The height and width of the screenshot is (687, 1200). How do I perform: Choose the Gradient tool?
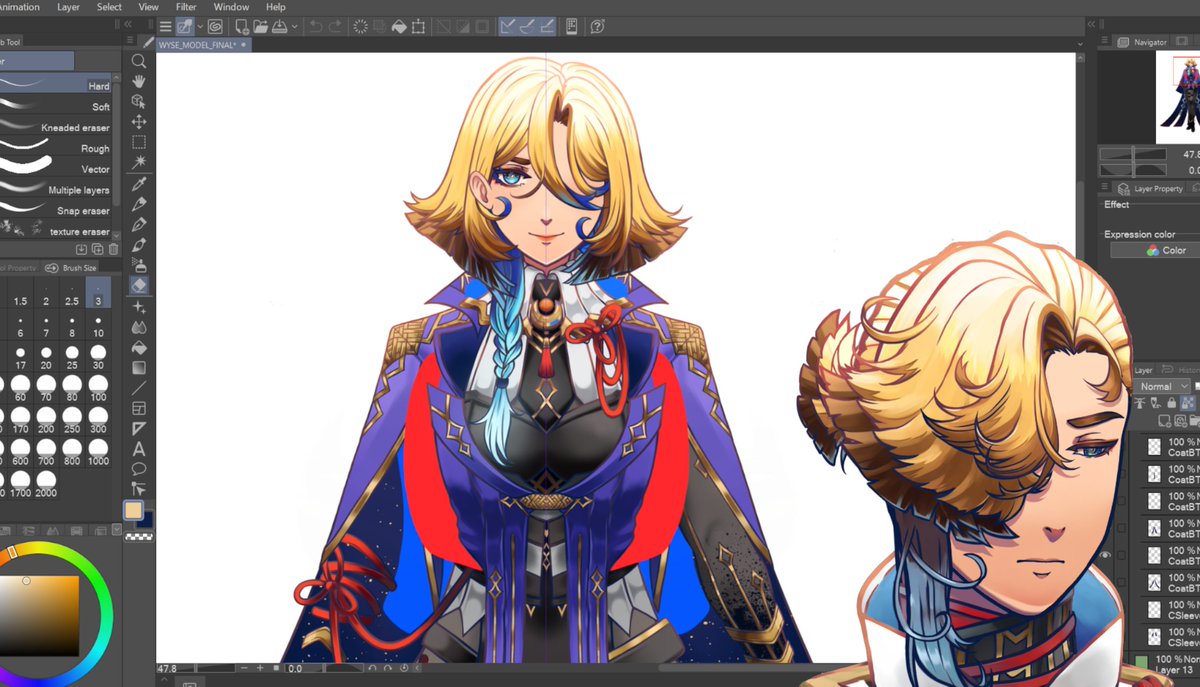(140, 367)
